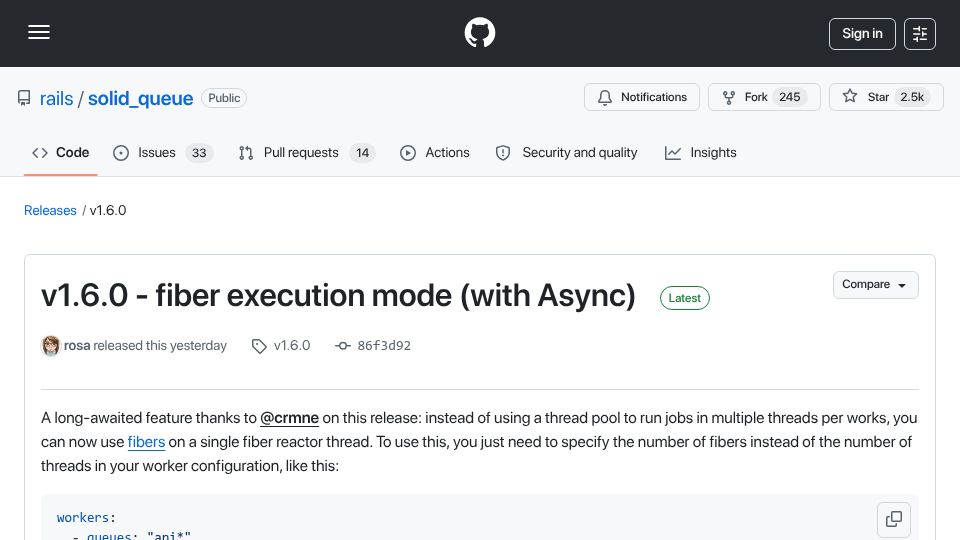Image resolution: width=960 pixels, height=540 pixels.
Task: Switch to the Issues tab
Action: 163,152
